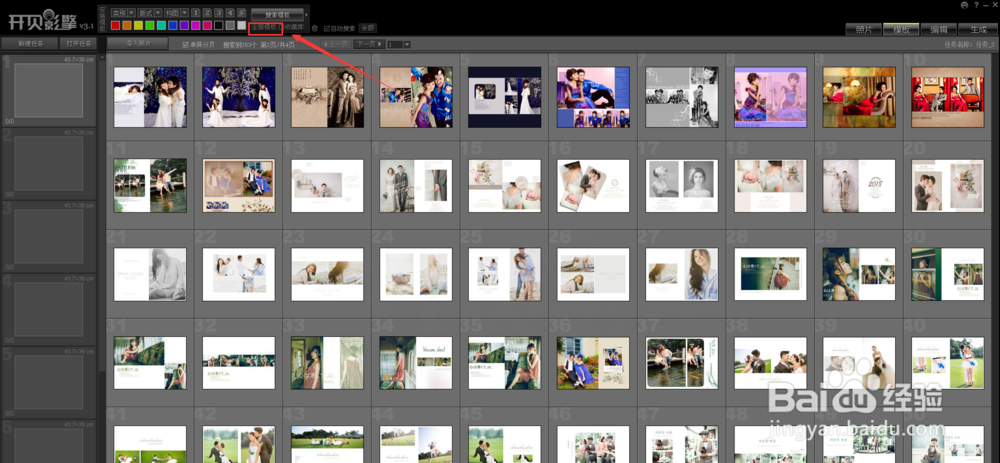Expand arrow right of 搜索模板 button
The height and width of the screenshot is (463, 1000).
tap(307, 15)
